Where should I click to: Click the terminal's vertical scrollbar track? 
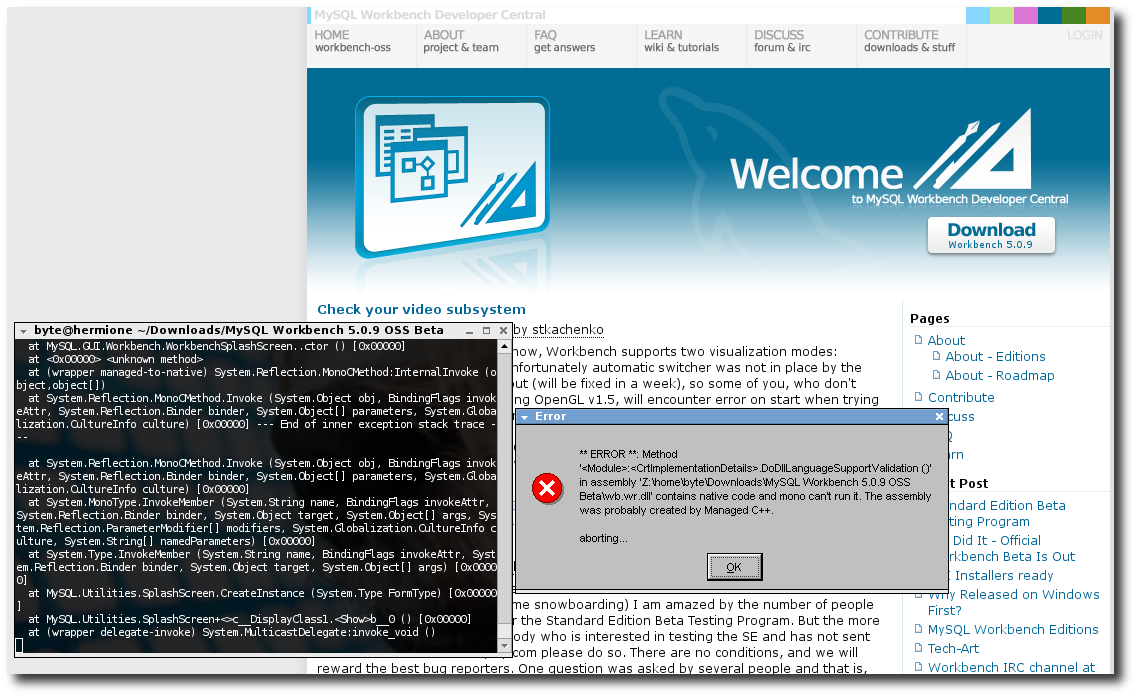click(505, 496)
